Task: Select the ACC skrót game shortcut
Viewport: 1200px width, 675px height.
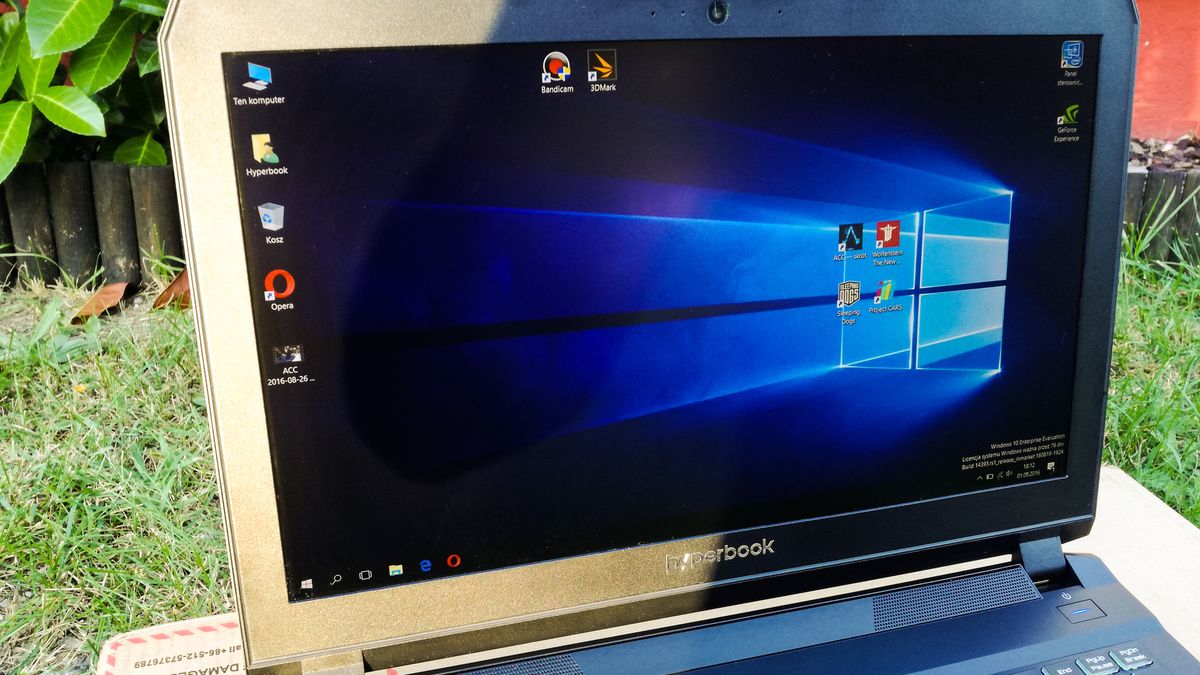Action: (x=851, y=243)
